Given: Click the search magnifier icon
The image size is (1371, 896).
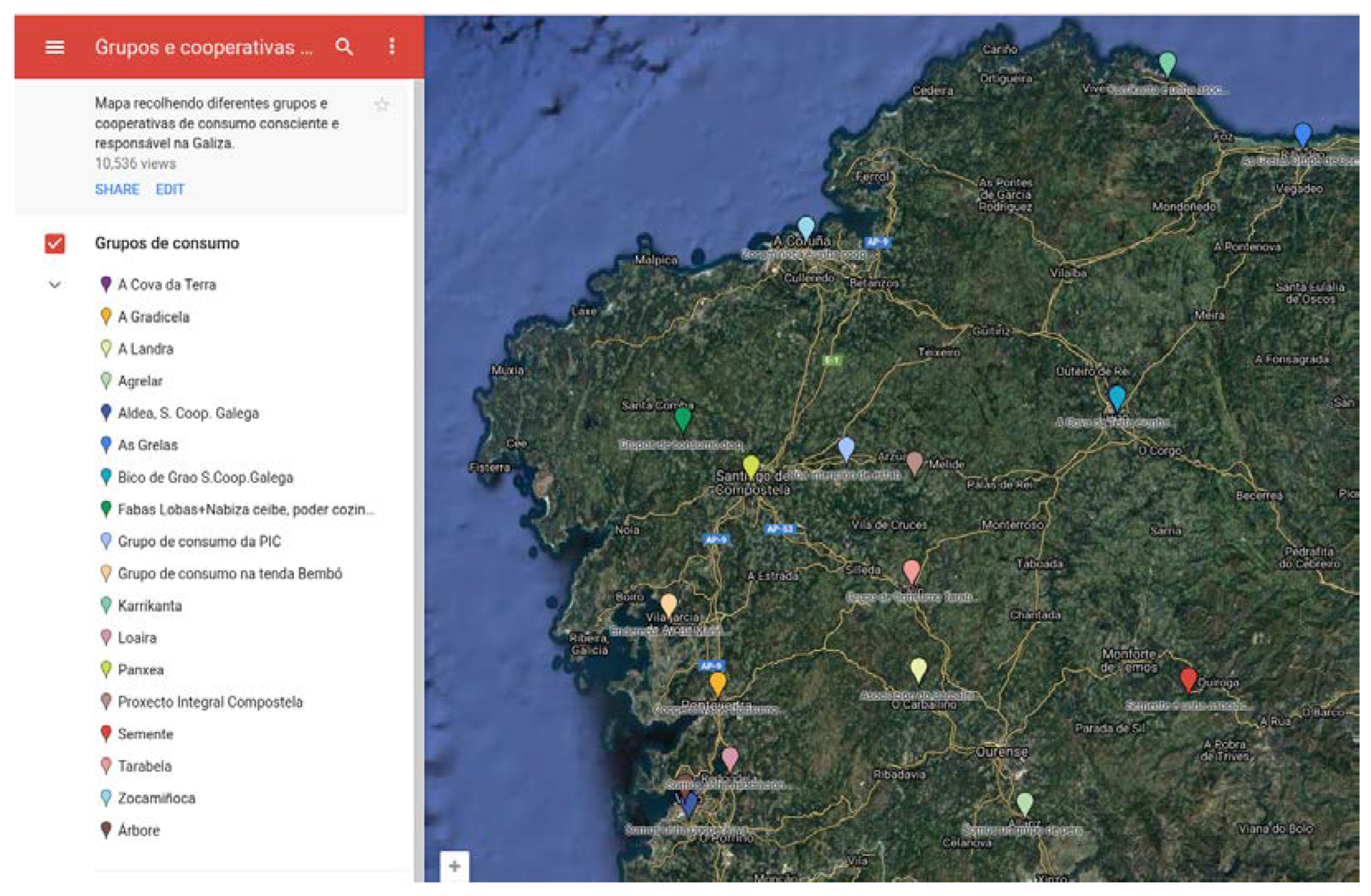Looking at the screenshot, I should pyautogui.click(x=344, y=47).
